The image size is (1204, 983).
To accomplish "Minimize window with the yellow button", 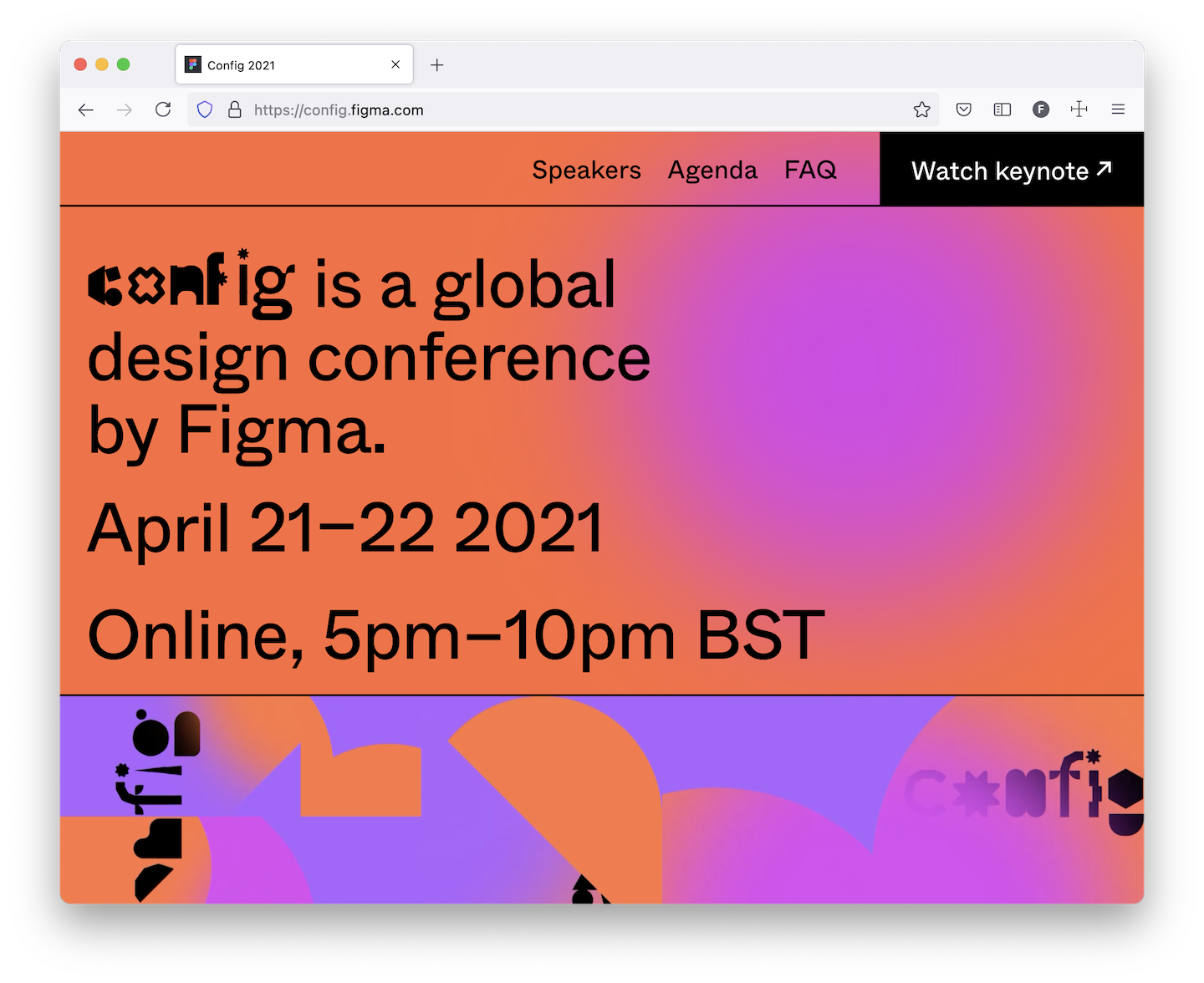I will click(x=102, y=64).
